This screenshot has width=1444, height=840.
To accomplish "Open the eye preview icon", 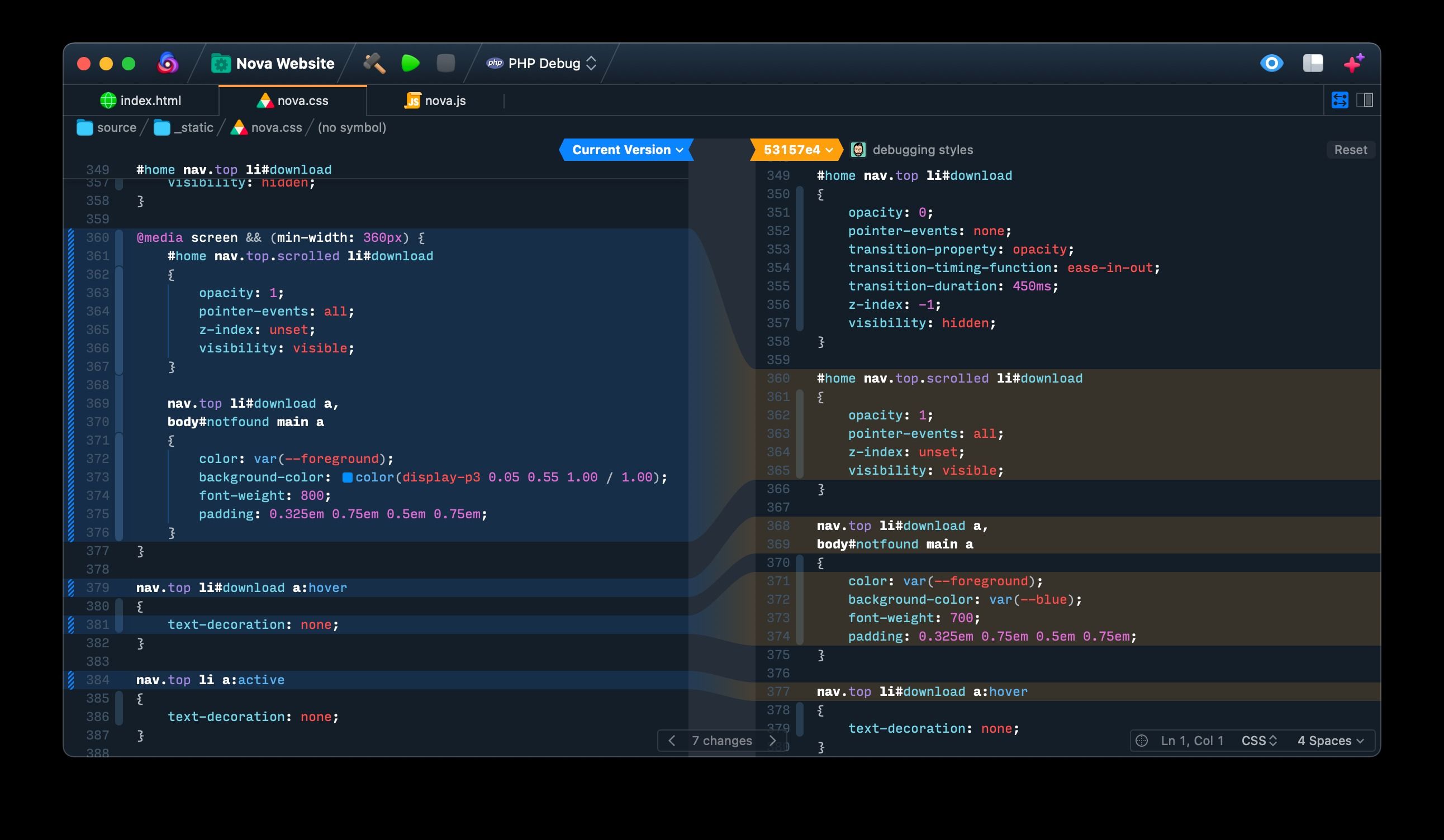I will point(1271,63).
